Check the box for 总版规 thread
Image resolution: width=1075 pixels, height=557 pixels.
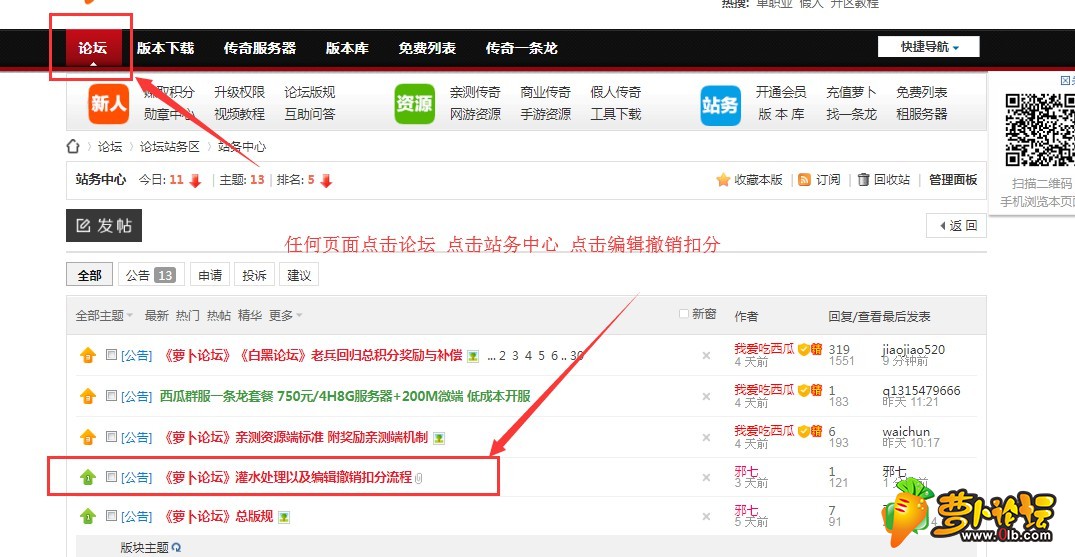click(111, 516)
